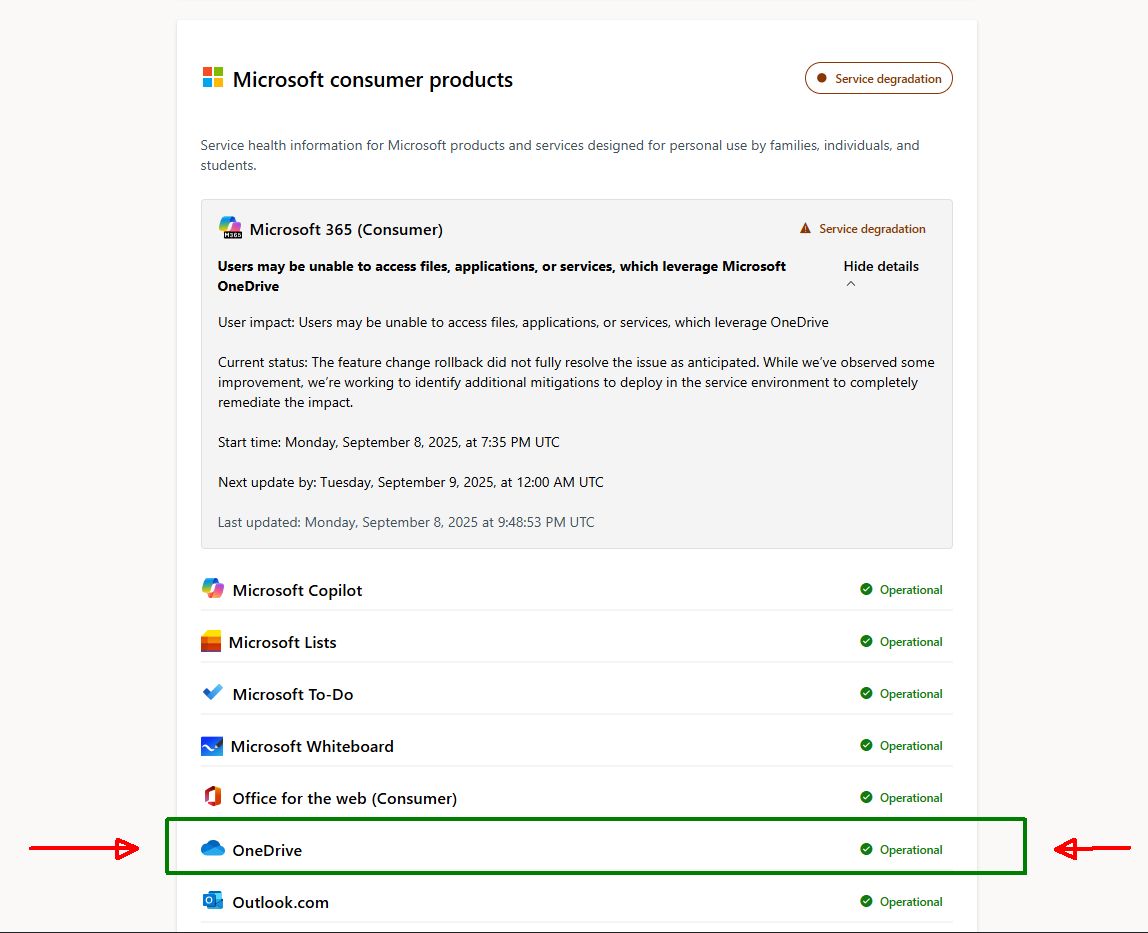
Task: Click the OneDrive cloud icon
Action: click(213, 848)
